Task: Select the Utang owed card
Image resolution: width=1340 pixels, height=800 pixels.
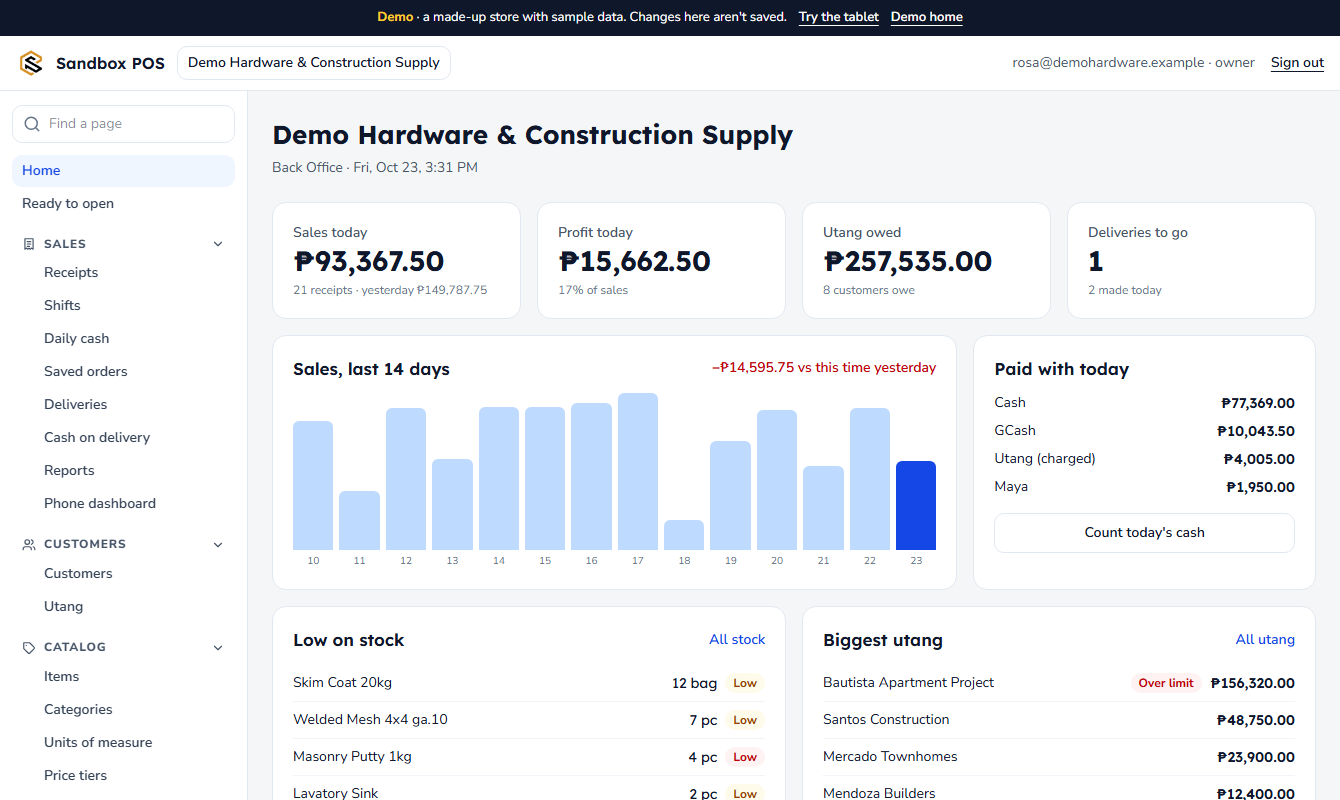Action: click(x=926, y=261)
